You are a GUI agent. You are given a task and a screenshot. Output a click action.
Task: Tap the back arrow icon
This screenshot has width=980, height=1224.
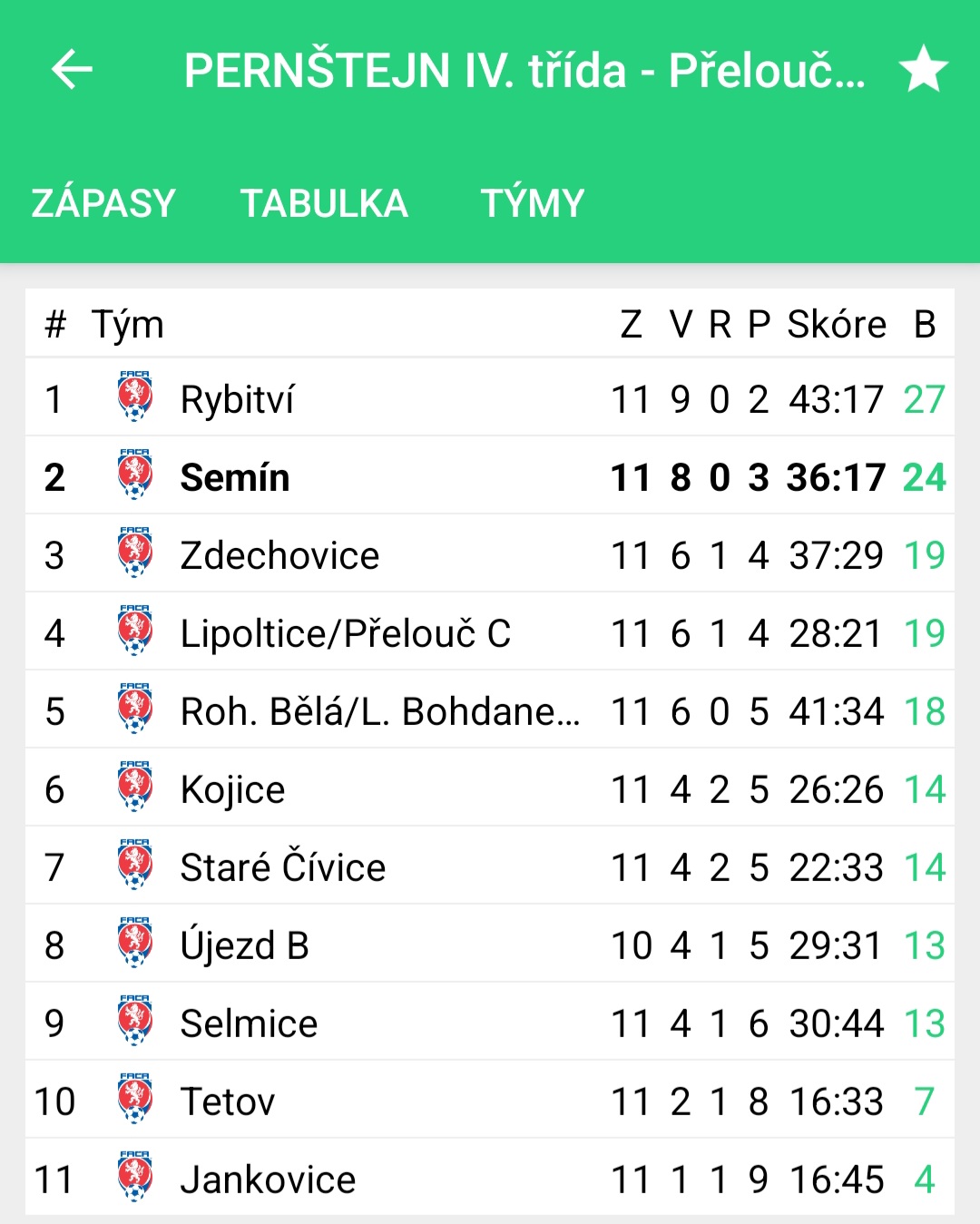coord(72,69)
